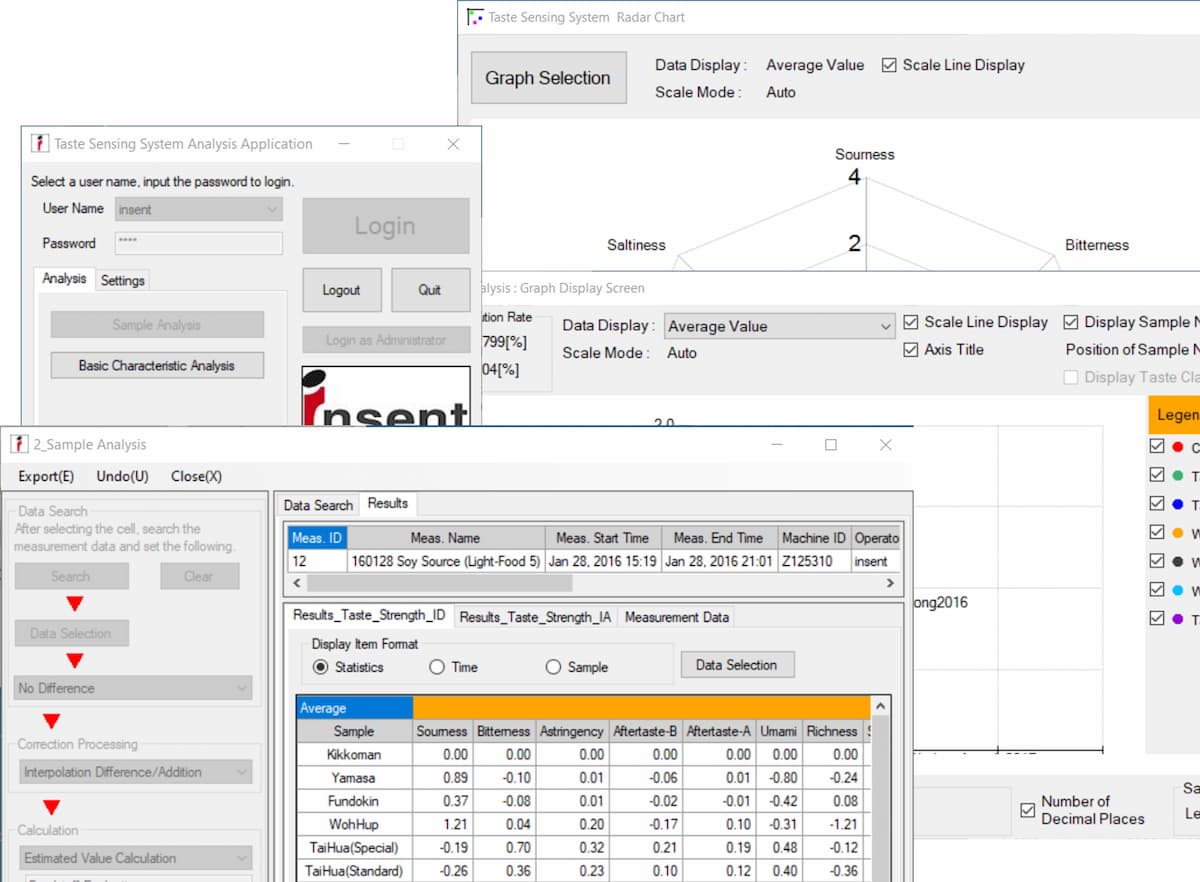
Task: Click Basic Characteristic Analysis button
Action: tap(157, 366)
